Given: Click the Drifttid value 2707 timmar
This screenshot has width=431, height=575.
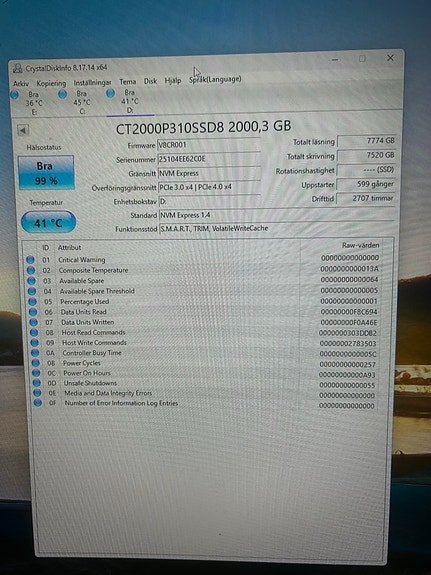Looking at the screenshot, I should point(366,198).
